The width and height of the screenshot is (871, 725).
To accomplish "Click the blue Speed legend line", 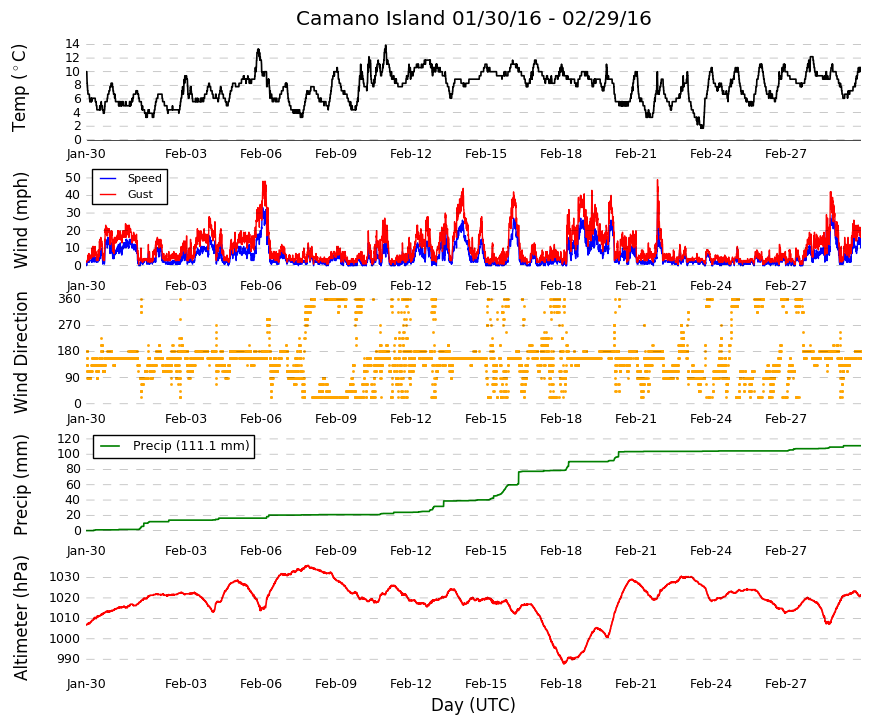I will (108, 178).
